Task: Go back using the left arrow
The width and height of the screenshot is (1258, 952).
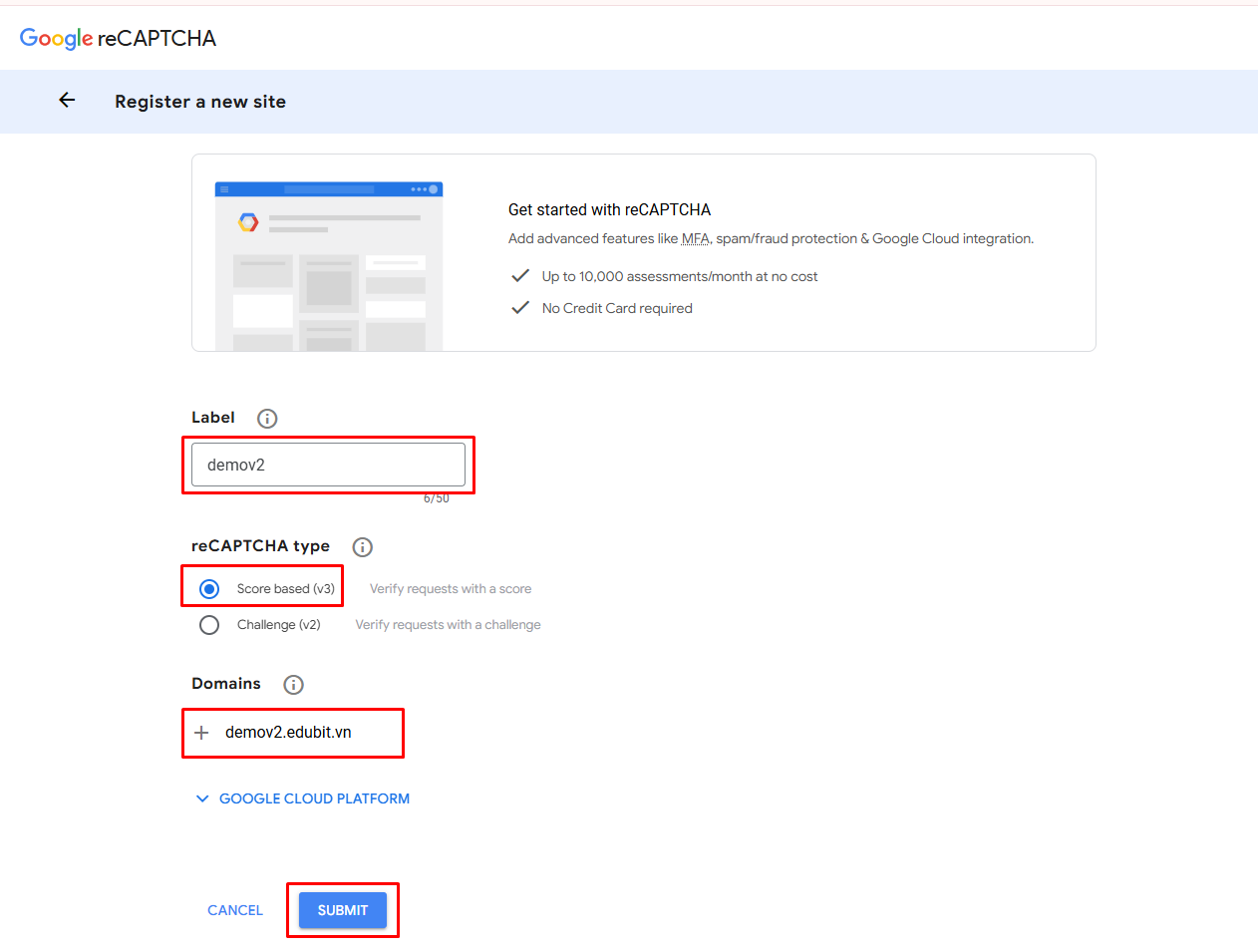Action: [x=67, y=100]
